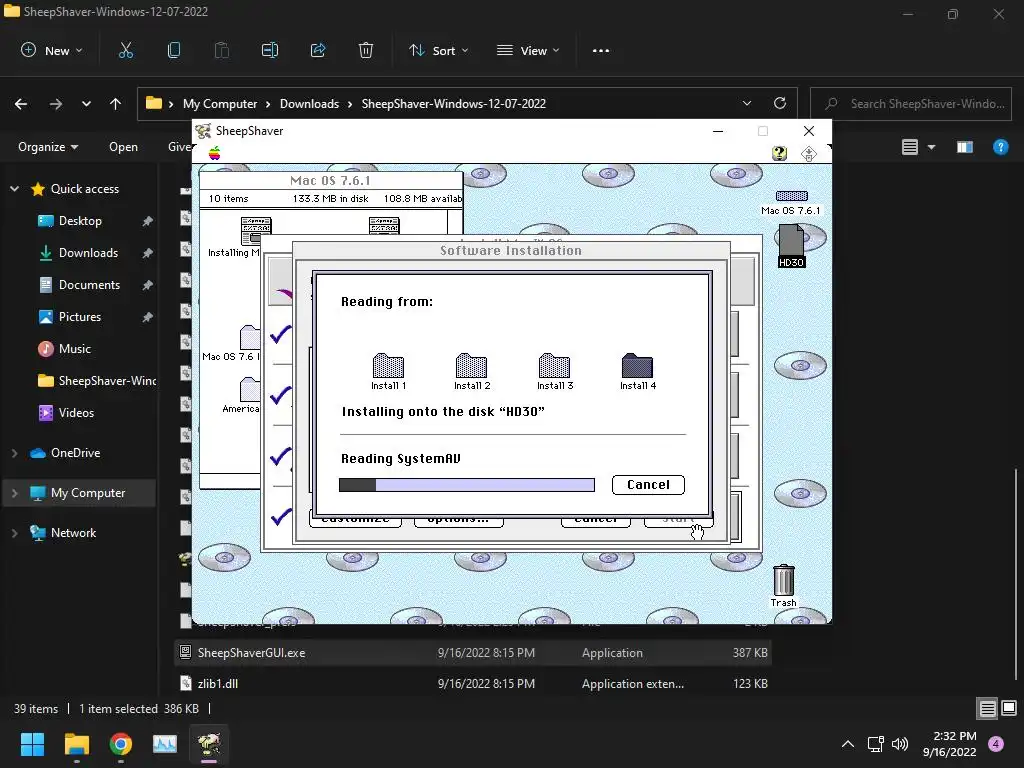Image resolution: width=1024 pixels, height=768 pixels.
Task: Expand address bar history dropdown
Action: [747, 103]
